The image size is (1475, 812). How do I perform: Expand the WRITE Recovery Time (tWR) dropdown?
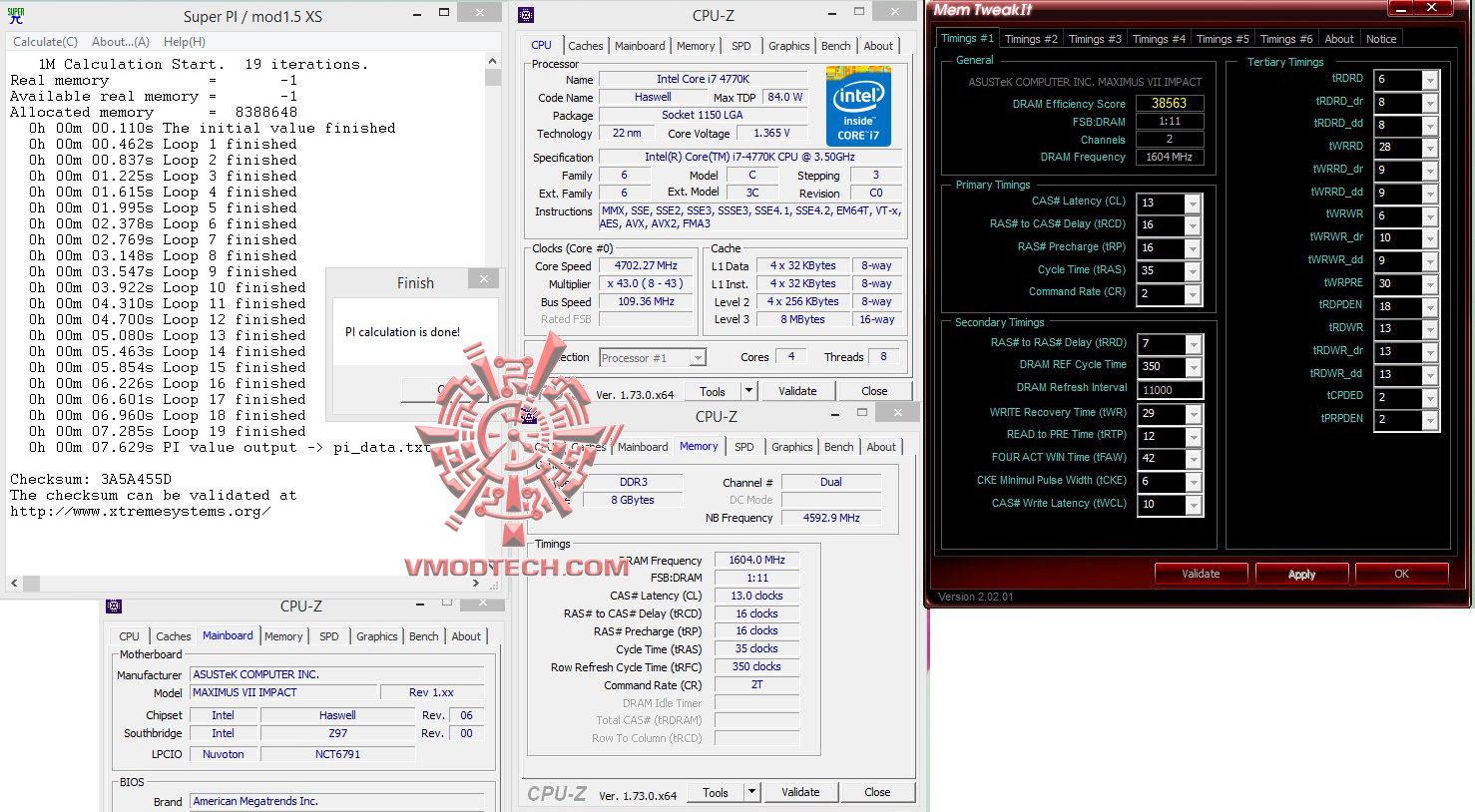[1193, 414]
